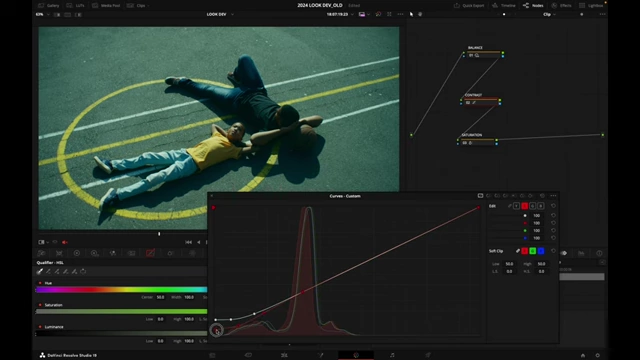Select the blue Soft Clip channel

click(x=541, y=251)
